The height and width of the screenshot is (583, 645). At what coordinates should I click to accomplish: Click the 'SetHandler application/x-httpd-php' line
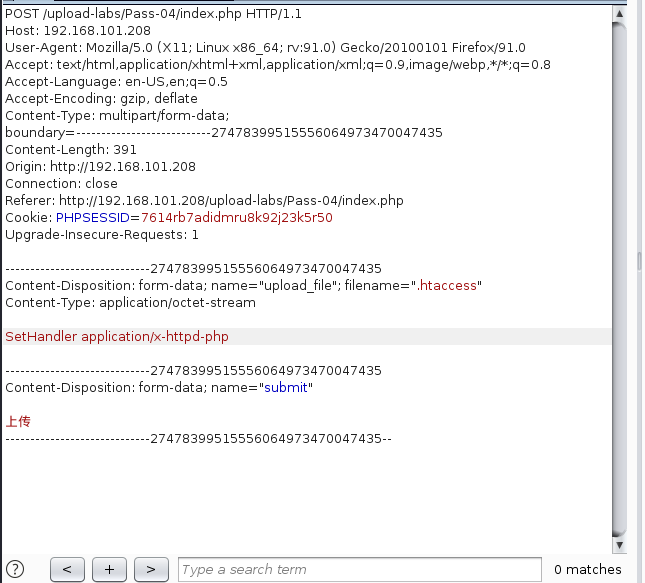point(117,337)
